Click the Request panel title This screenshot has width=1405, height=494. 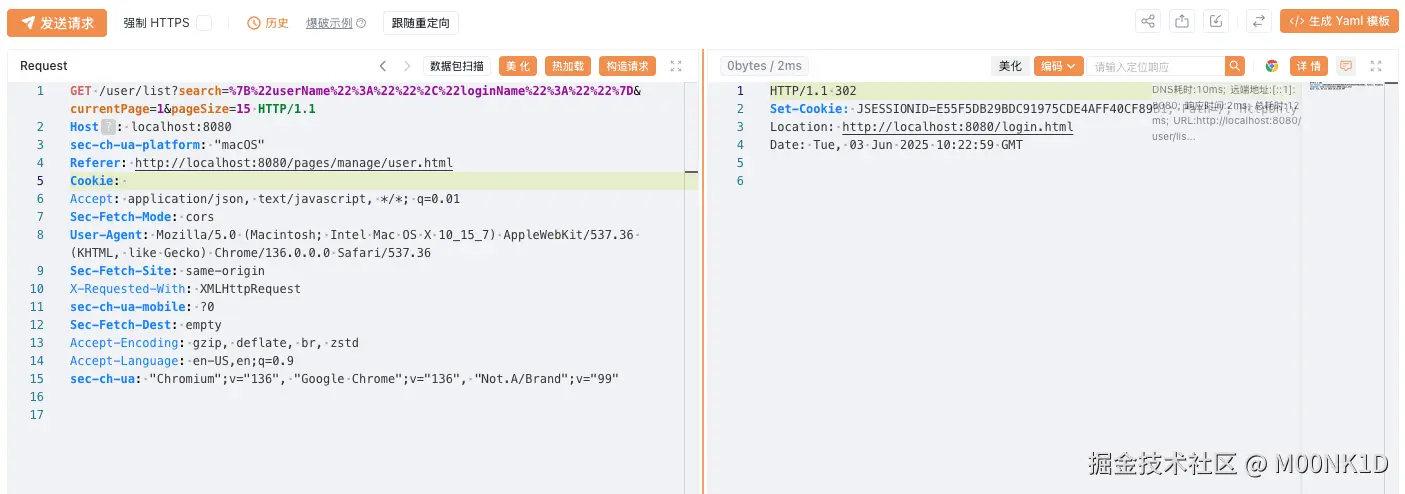coord(44,66)
